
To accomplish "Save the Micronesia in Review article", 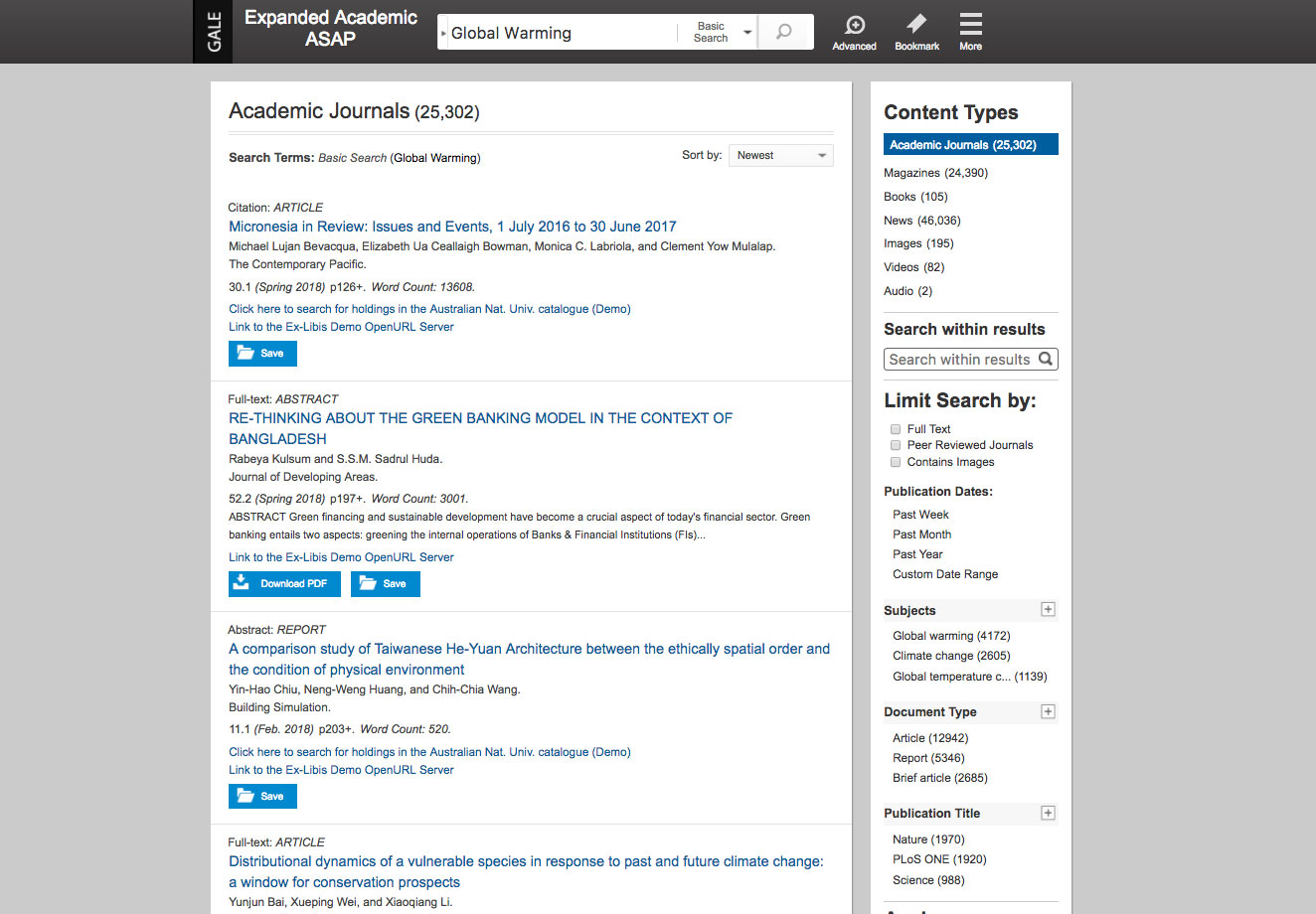I will pyautogui.click(x=262, y=353).
